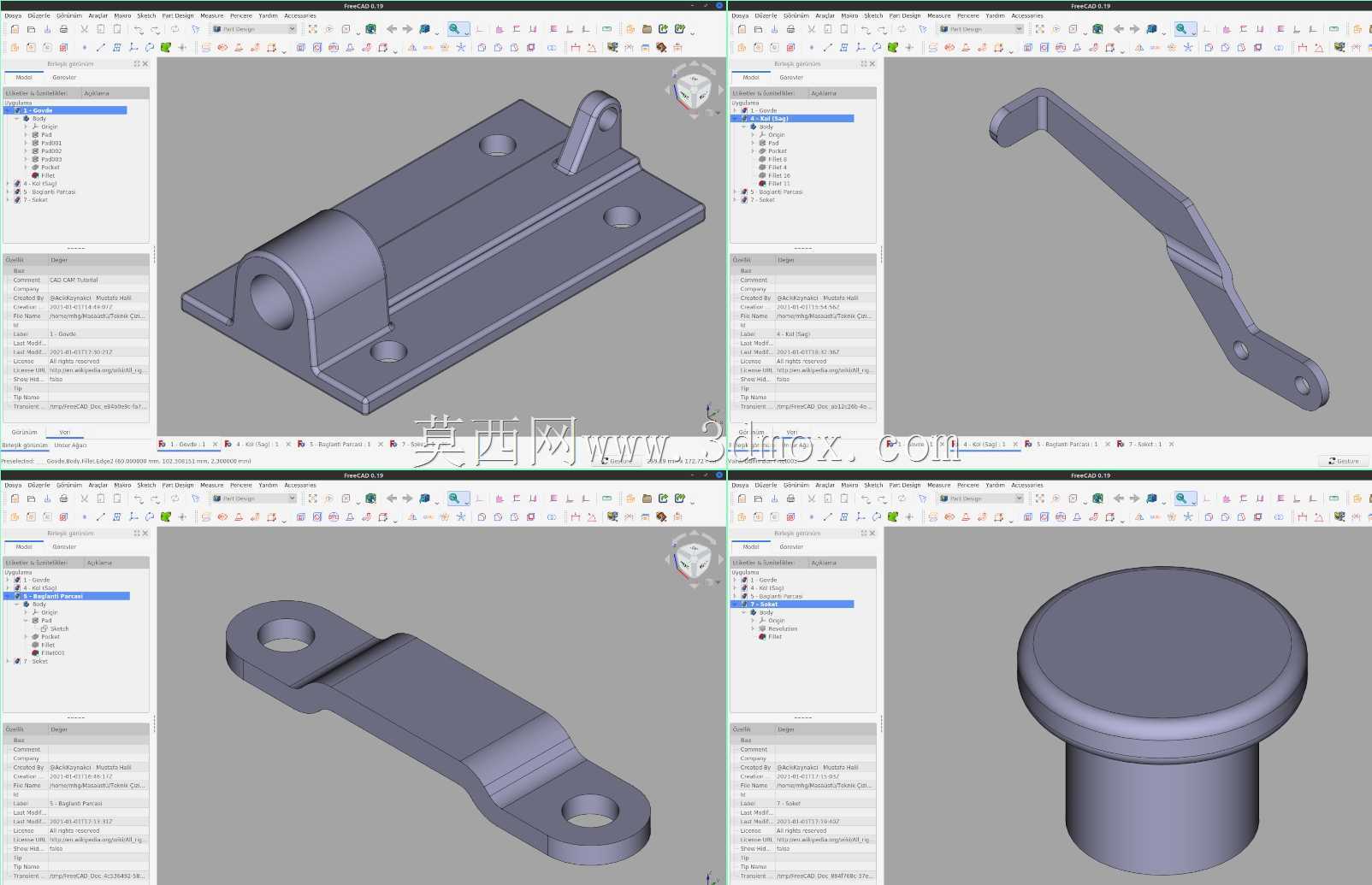Viewport: 1372px width, 885px height.
Task: Close the Birleşik görünüm panel in the Govde window
Action: [145, 63]
